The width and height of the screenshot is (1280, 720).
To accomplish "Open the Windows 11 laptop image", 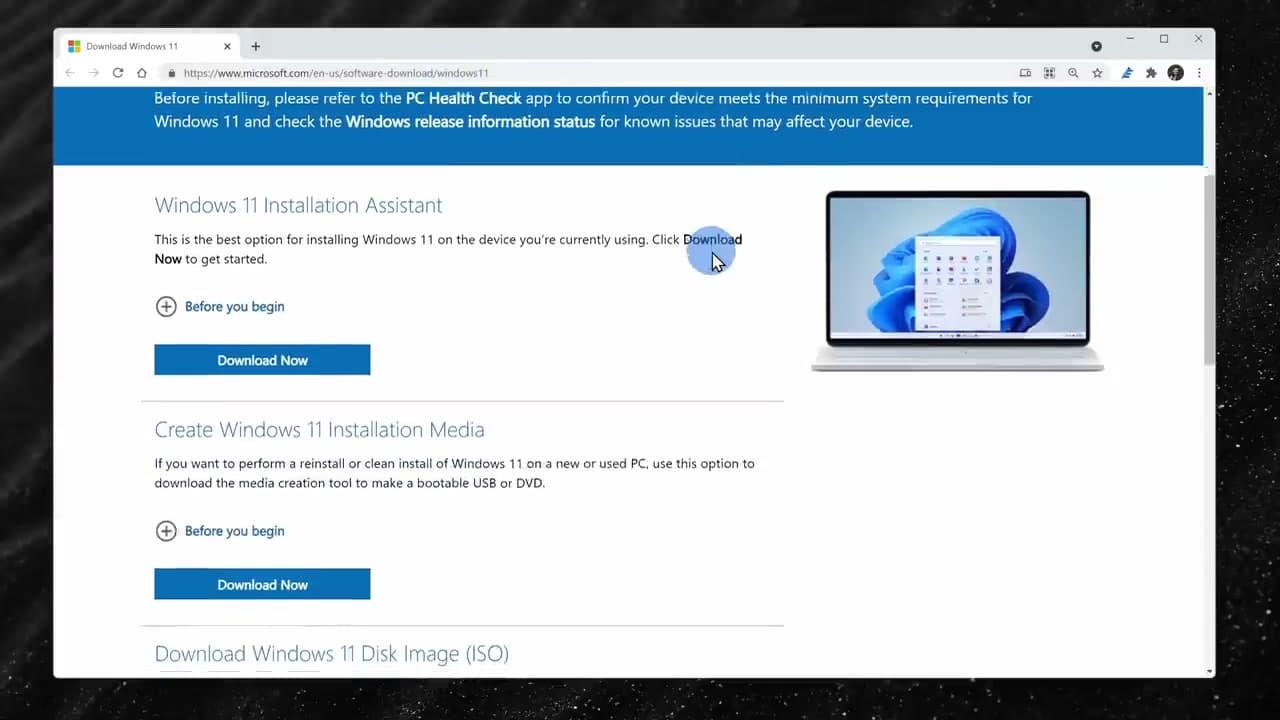I will tap(957, 281).
